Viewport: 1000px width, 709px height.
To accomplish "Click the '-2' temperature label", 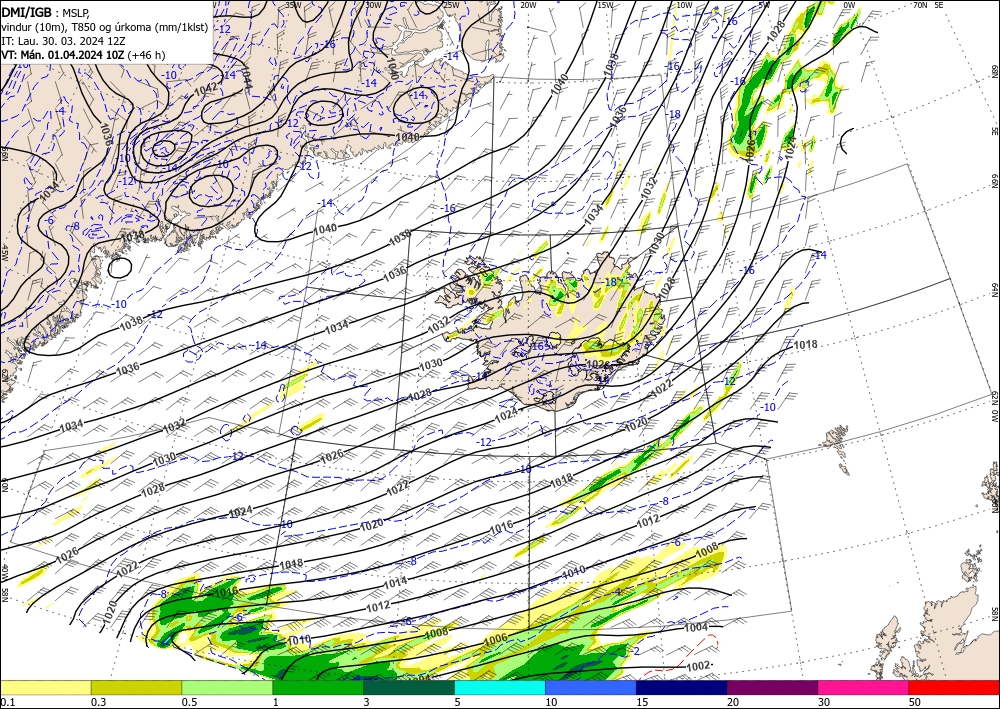I will tap(635, 651).
